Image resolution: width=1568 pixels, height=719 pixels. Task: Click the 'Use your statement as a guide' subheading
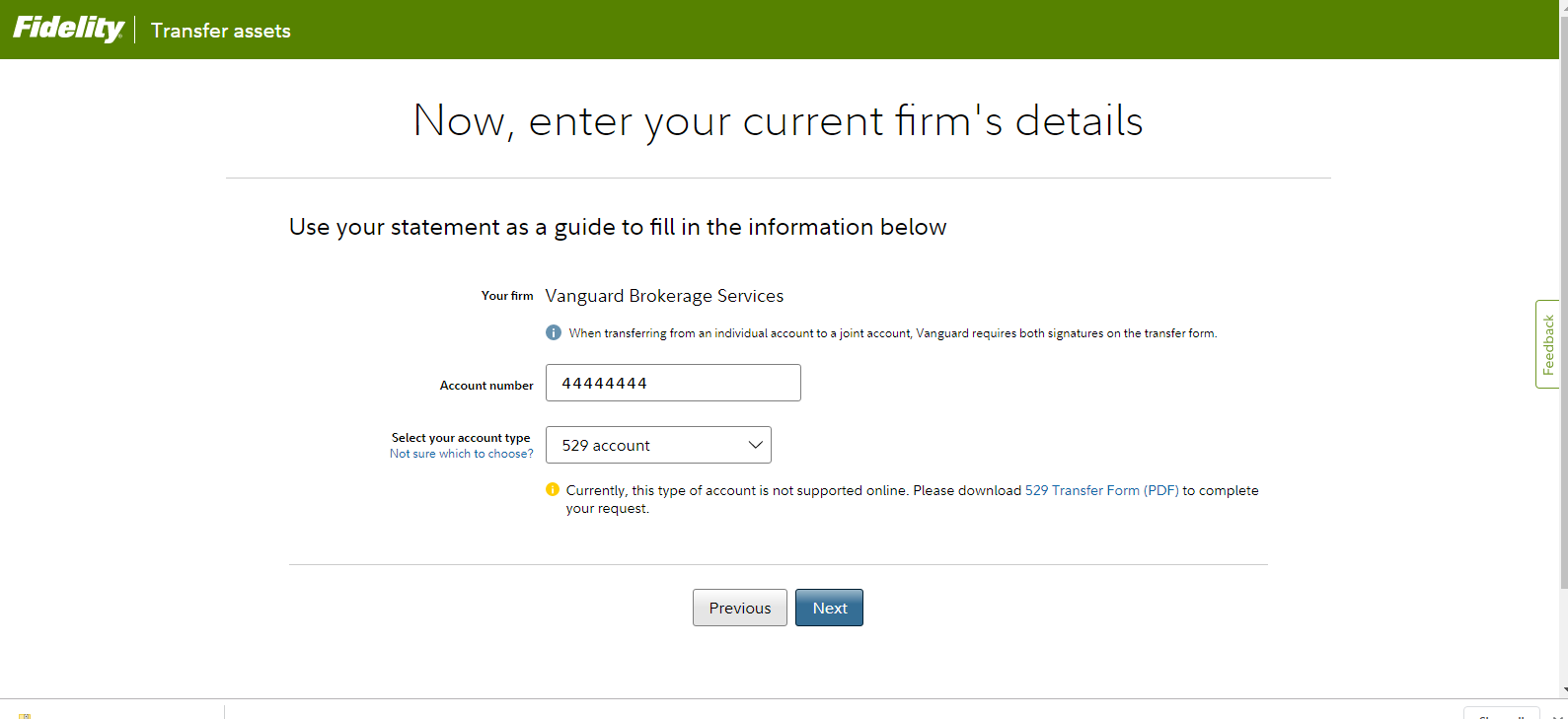click(x=618, y=227)
